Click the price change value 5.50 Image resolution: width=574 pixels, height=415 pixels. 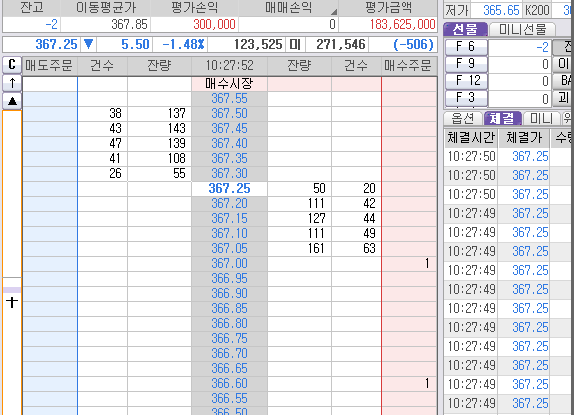(x=135, y=44)
